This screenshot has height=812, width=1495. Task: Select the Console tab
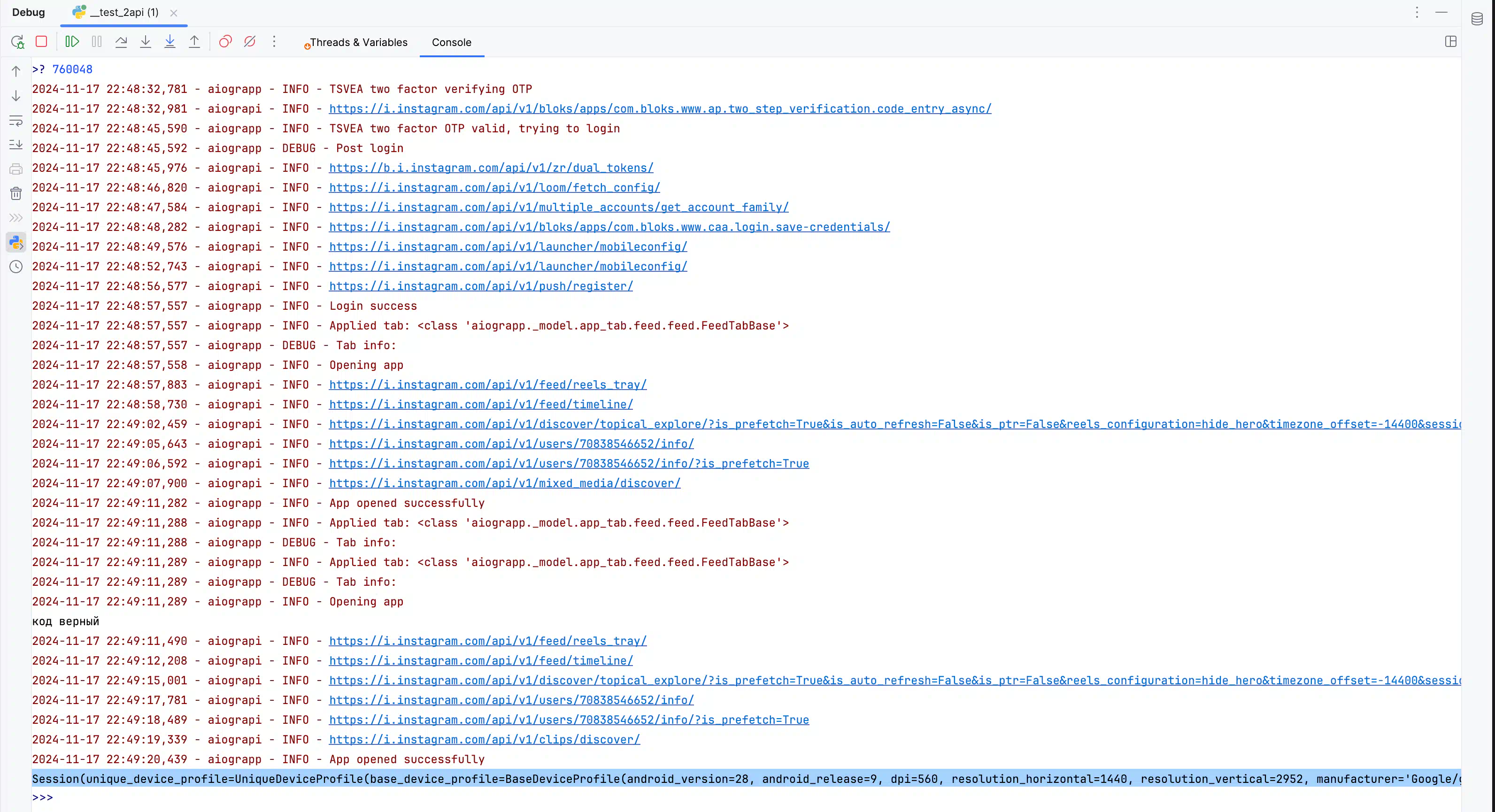452,42
